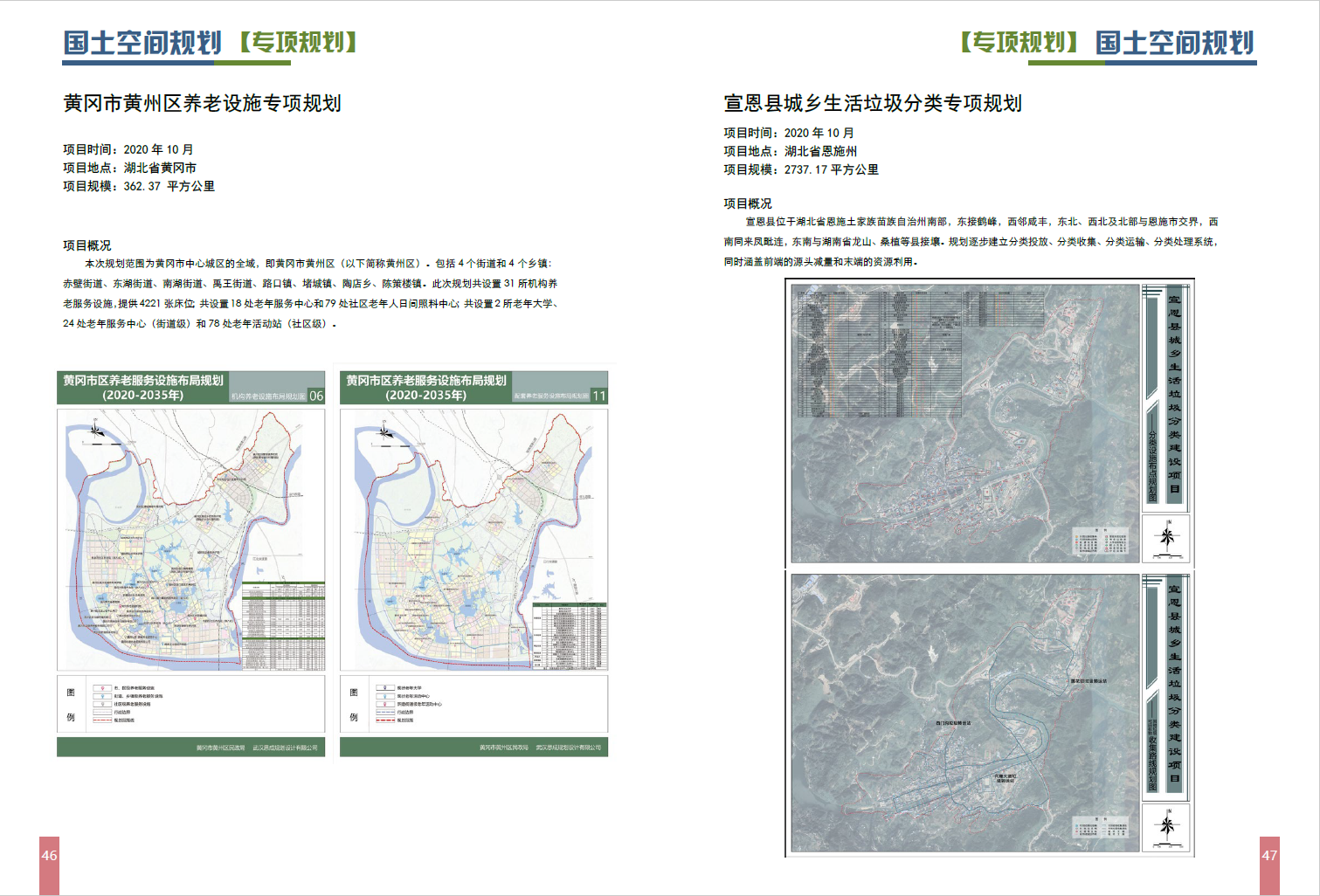
Task: Click 项目时间 line under the 黄冈市 title
Action: 128,149
